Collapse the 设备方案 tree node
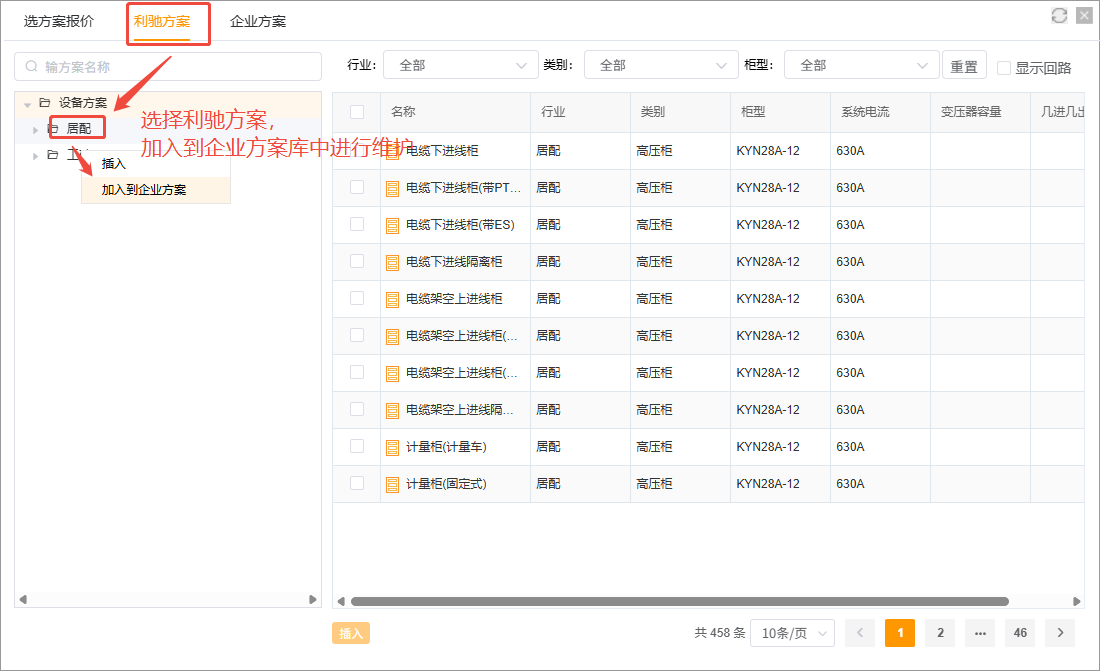 point(27,104)
